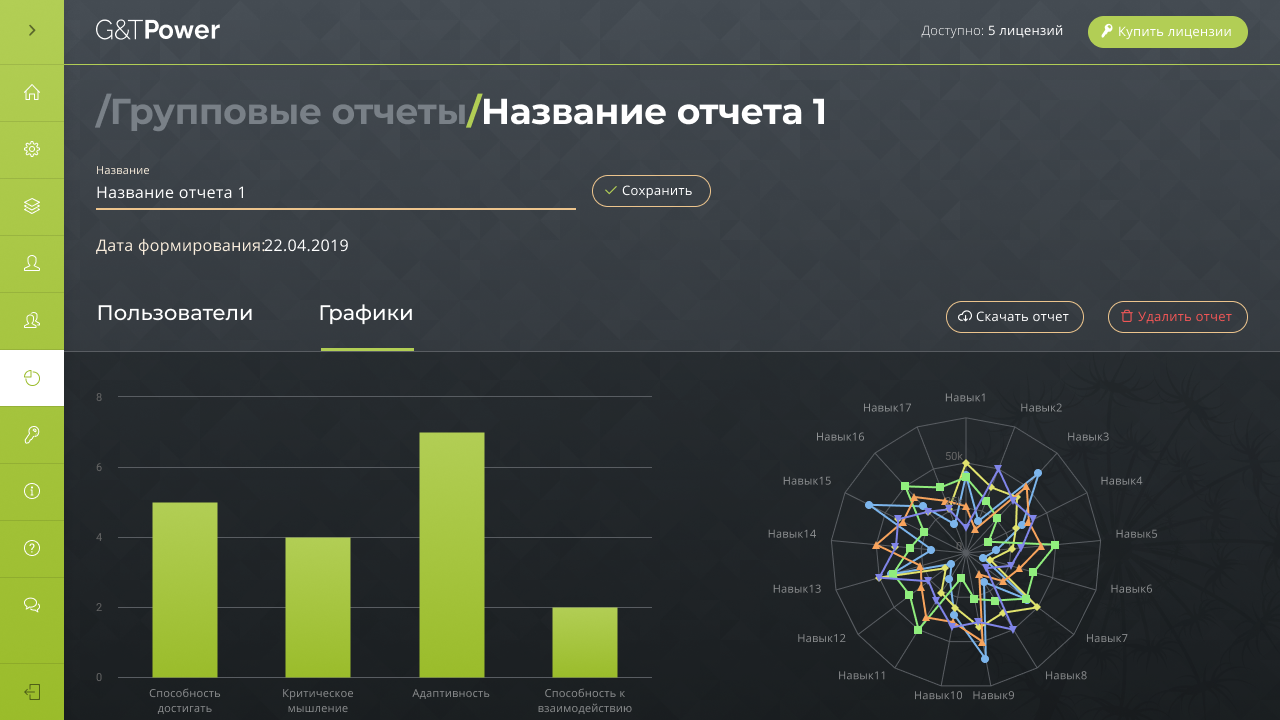
Task: Open the chat bubbles icon
Action: (x=32, y=605)
